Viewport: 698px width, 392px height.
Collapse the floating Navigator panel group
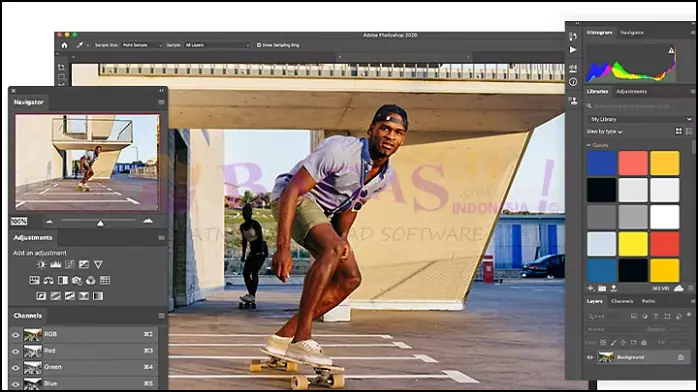[161, 90]
